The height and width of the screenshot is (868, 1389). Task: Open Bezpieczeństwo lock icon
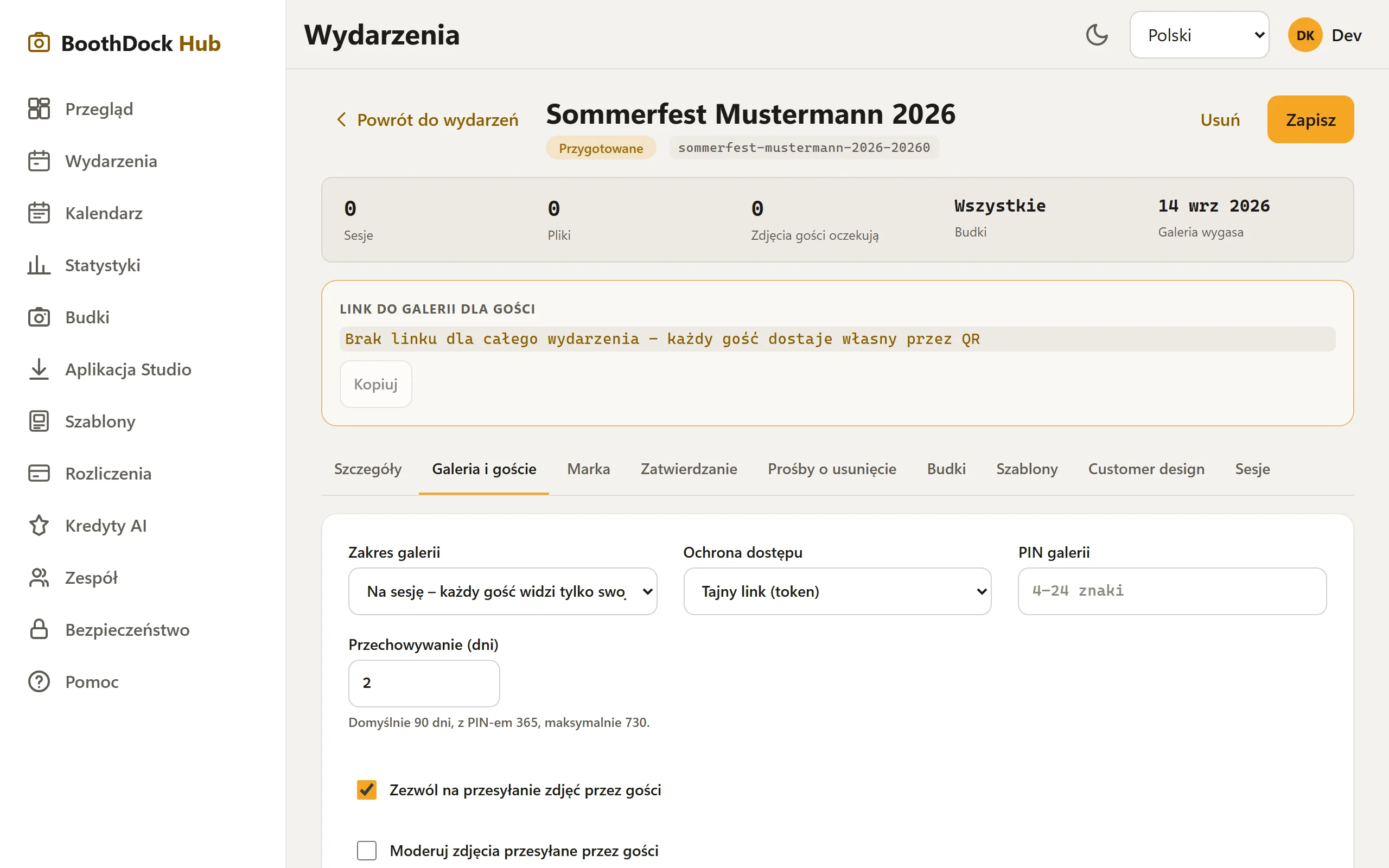coord(39,629)
